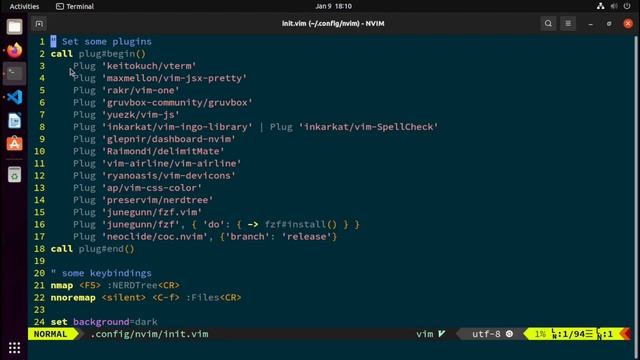Click the NORMAL mode indicator in statusline

coord(50,334)
